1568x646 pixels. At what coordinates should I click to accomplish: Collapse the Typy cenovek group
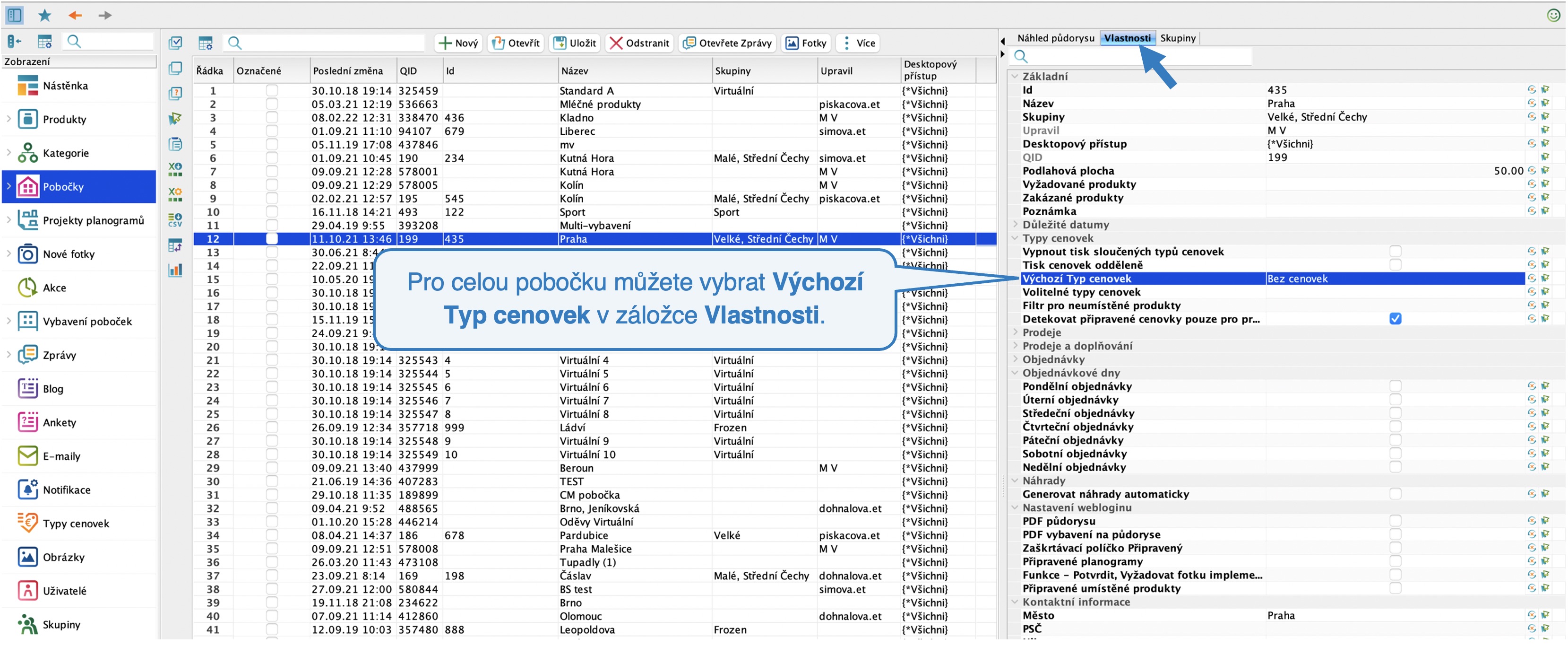click(x=1015, y=238)
